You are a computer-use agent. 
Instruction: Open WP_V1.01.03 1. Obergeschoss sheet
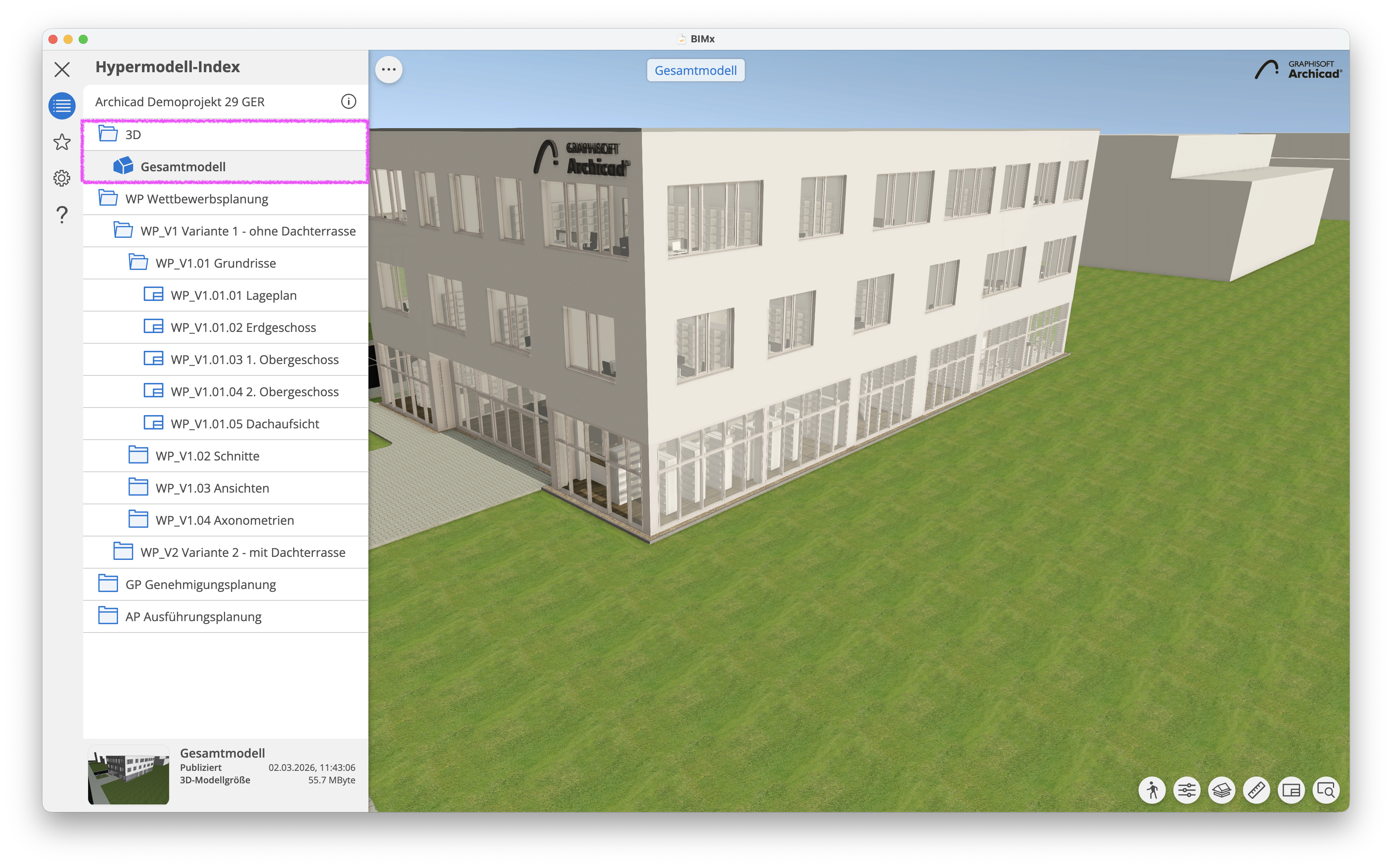coord(226,360)
